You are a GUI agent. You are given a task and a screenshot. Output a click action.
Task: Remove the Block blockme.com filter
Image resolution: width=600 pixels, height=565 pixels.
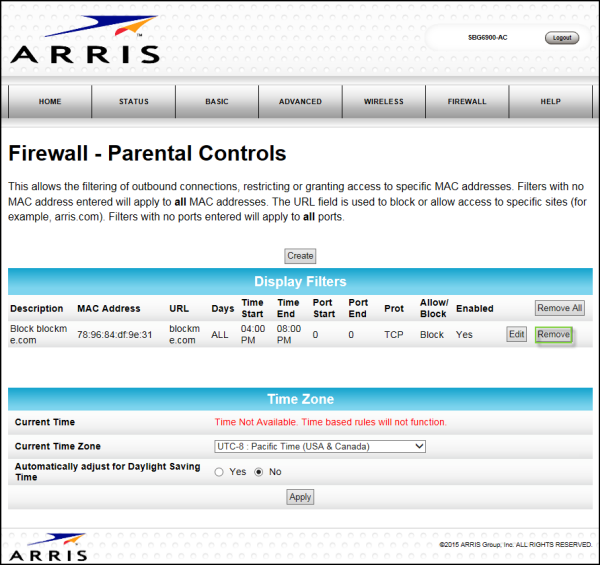click(553, 334)
